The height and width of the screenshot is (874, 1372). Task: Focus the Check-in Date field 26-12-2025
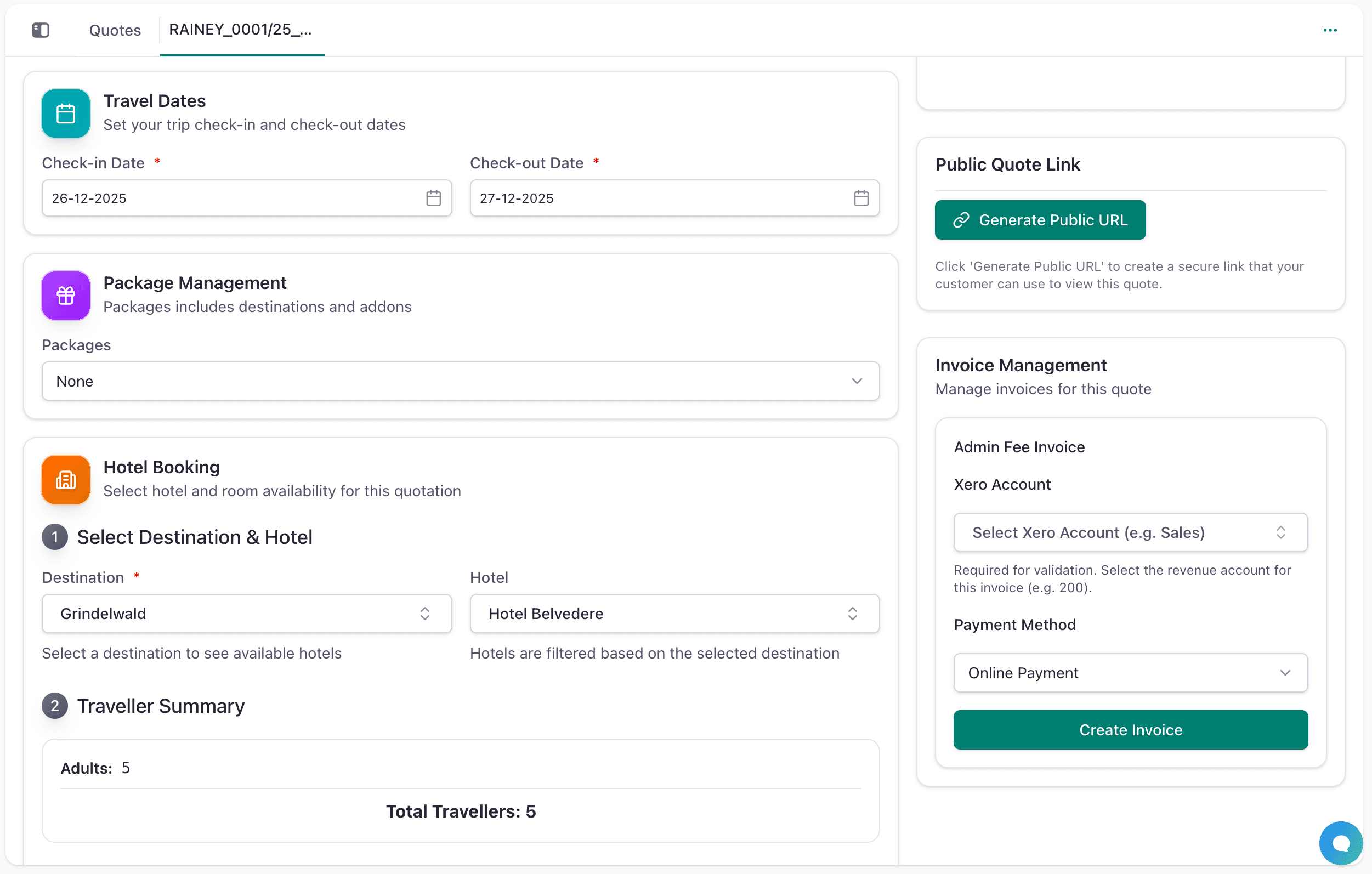[x=247, y=198]
